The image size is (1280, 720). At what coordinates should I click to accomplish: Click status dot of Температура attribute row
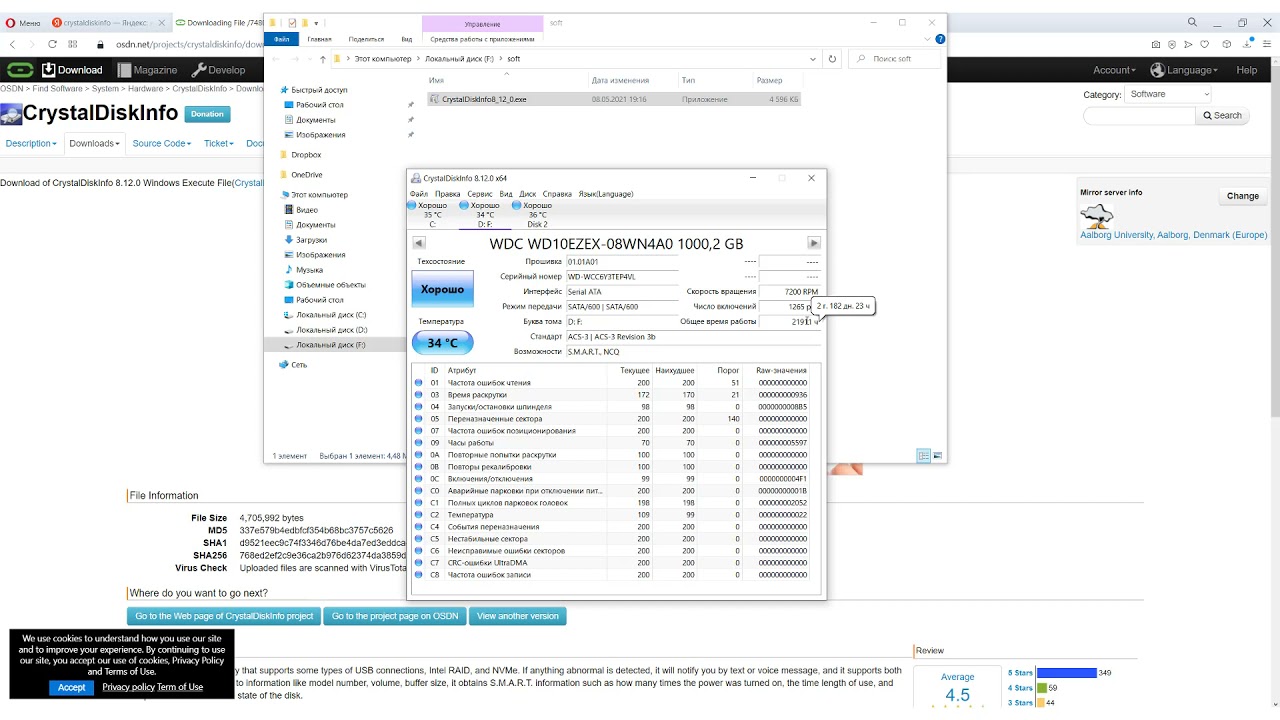pos(419,515)
